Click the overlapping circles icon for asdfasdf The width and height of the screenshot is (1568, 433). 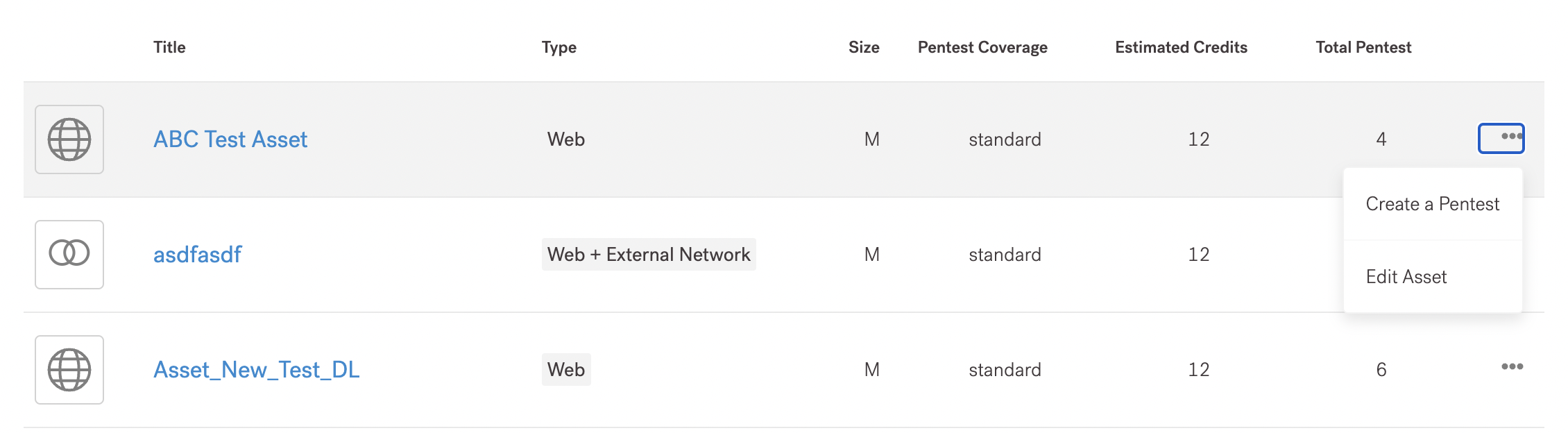[x=69, y=254]
